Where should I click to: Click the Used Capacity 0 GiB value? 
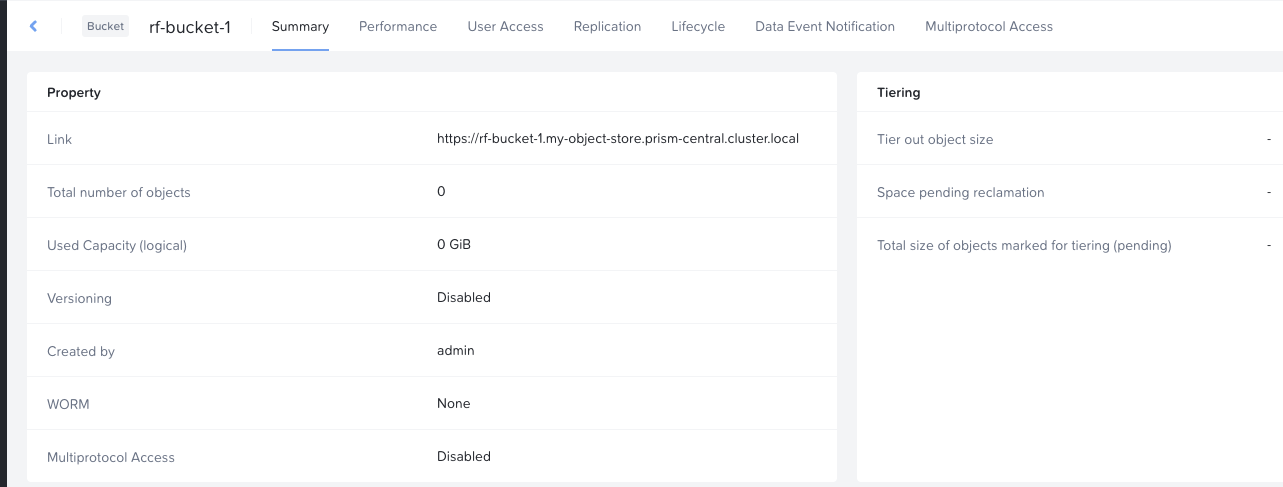(454, 244)
